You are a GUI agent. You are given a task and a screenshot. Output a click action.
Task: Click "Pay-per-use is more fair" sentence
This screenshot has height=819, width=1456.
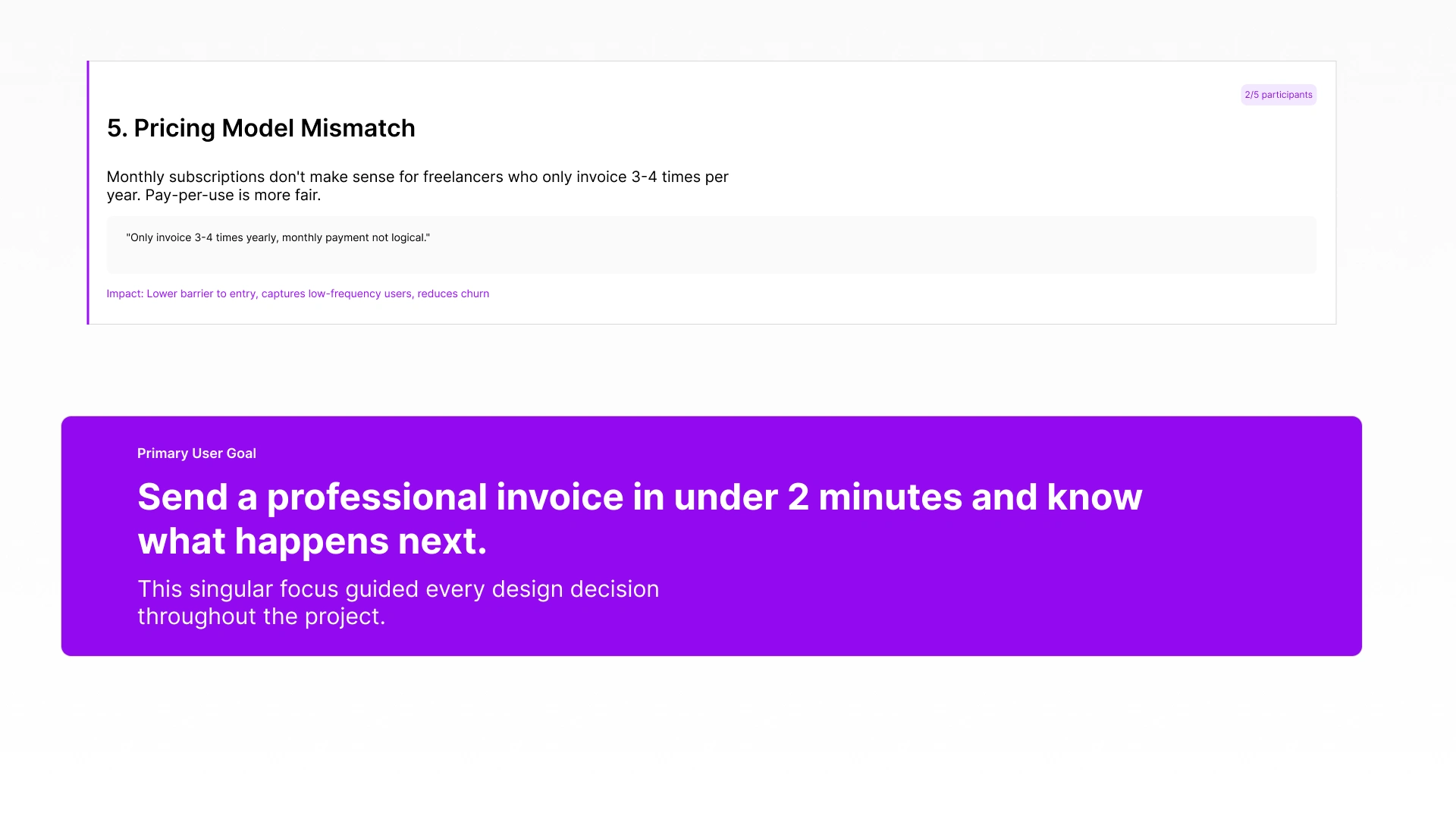[x=232, y=195]
